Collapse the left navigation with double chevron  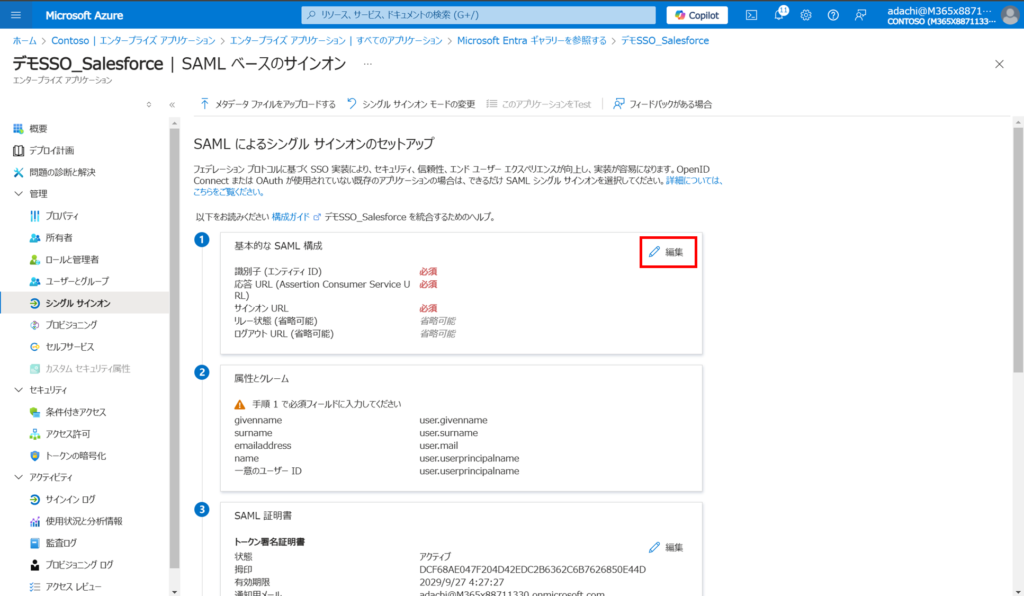[172, 104]
